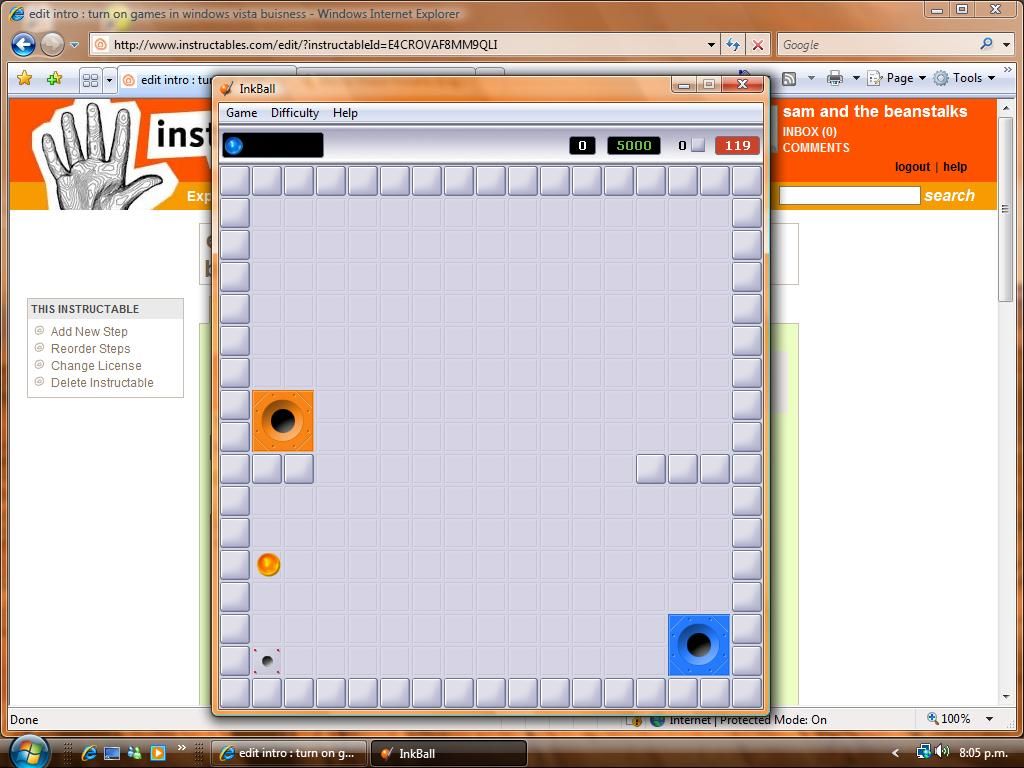Mute sound via the taskbar speaker icon
The width and height of the screenshot is (1024, 768).
coord(941,752)
